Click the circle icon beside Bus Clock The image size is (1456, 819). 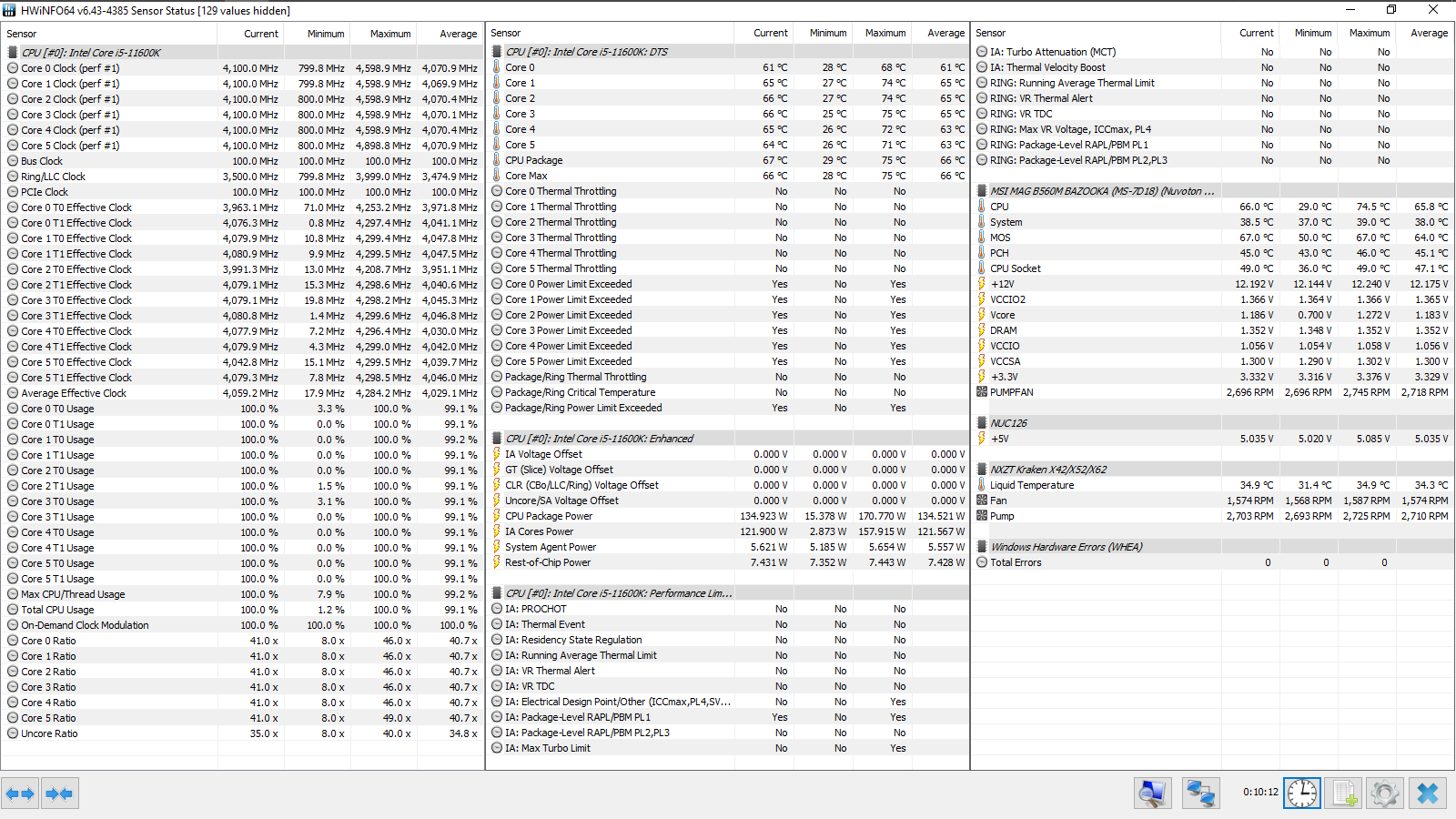pos(13,161)
